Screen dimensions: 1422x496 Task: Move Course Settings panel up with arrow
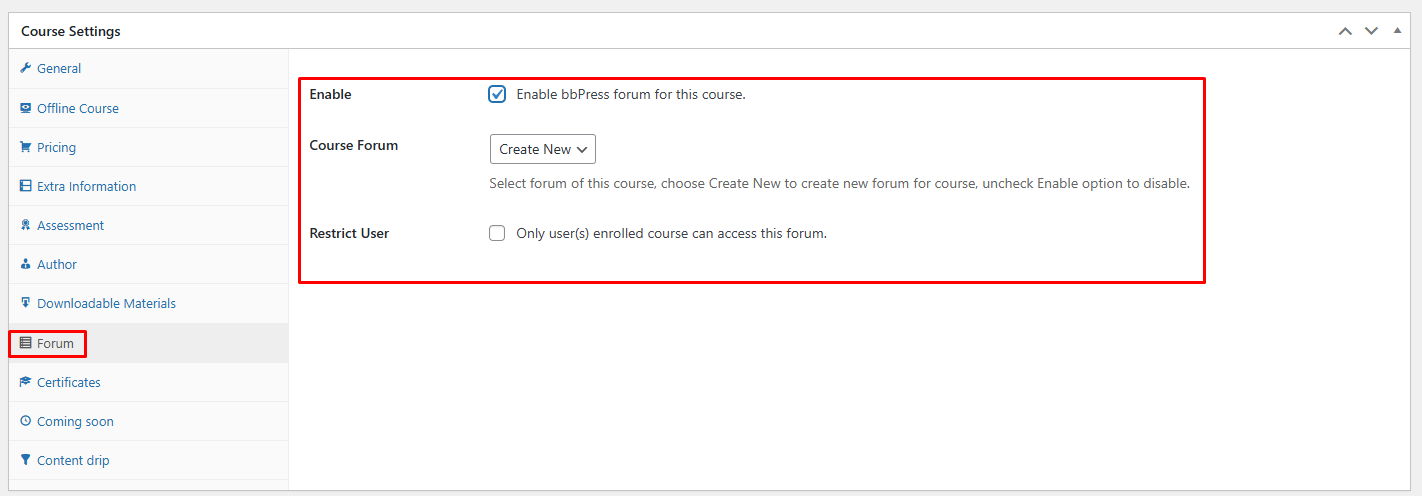point(1346,31)
